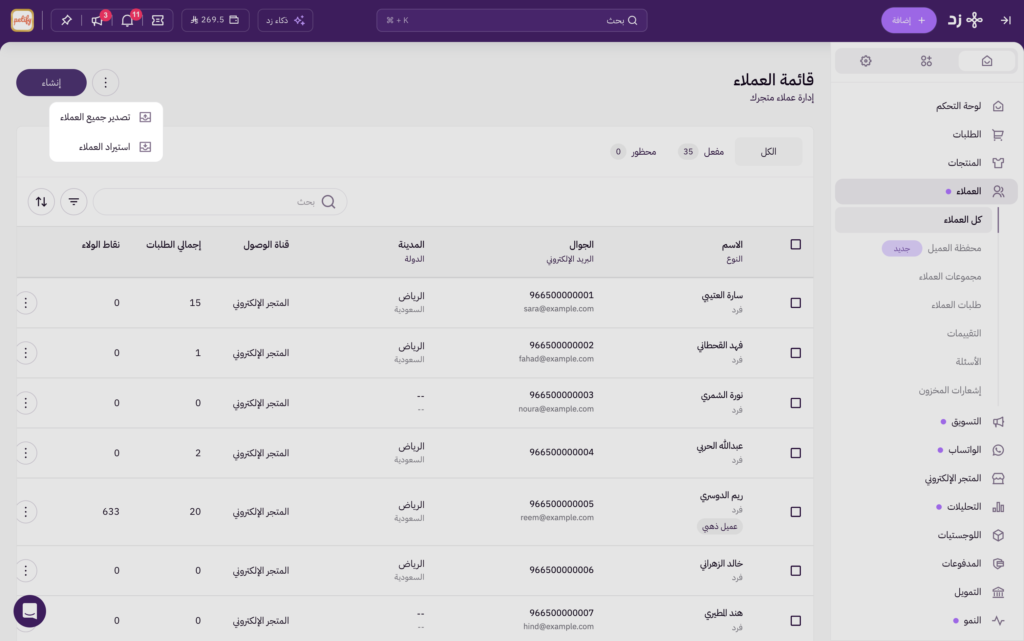This screenshot has height=641, width=1024.
Task: Click the عميل ذهبي tag on ريم الدوسري
Action: click(x=720, y=527)
